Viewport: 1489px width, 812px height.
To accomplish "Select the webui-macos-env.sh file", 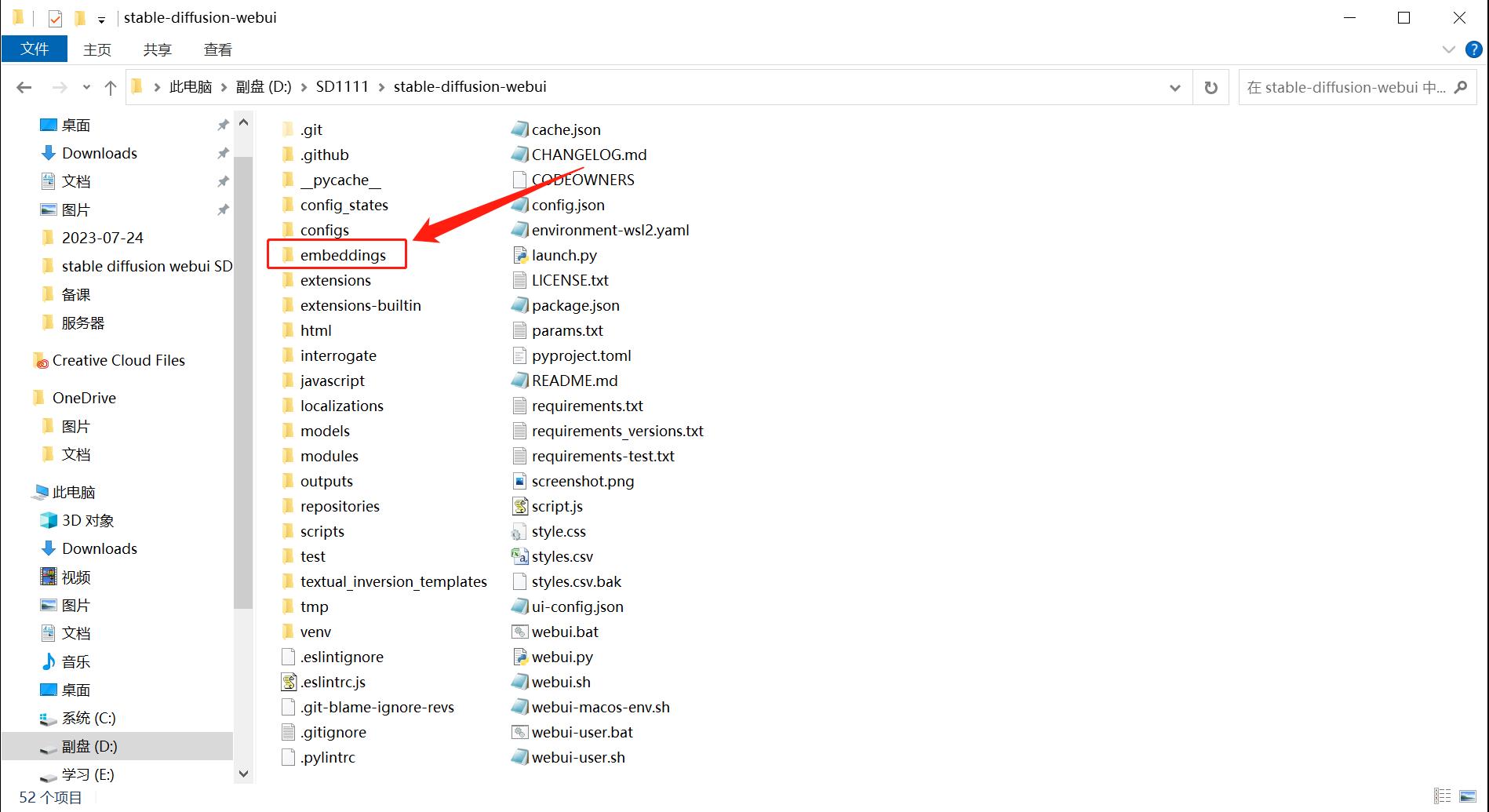I will tap(600, 707).
